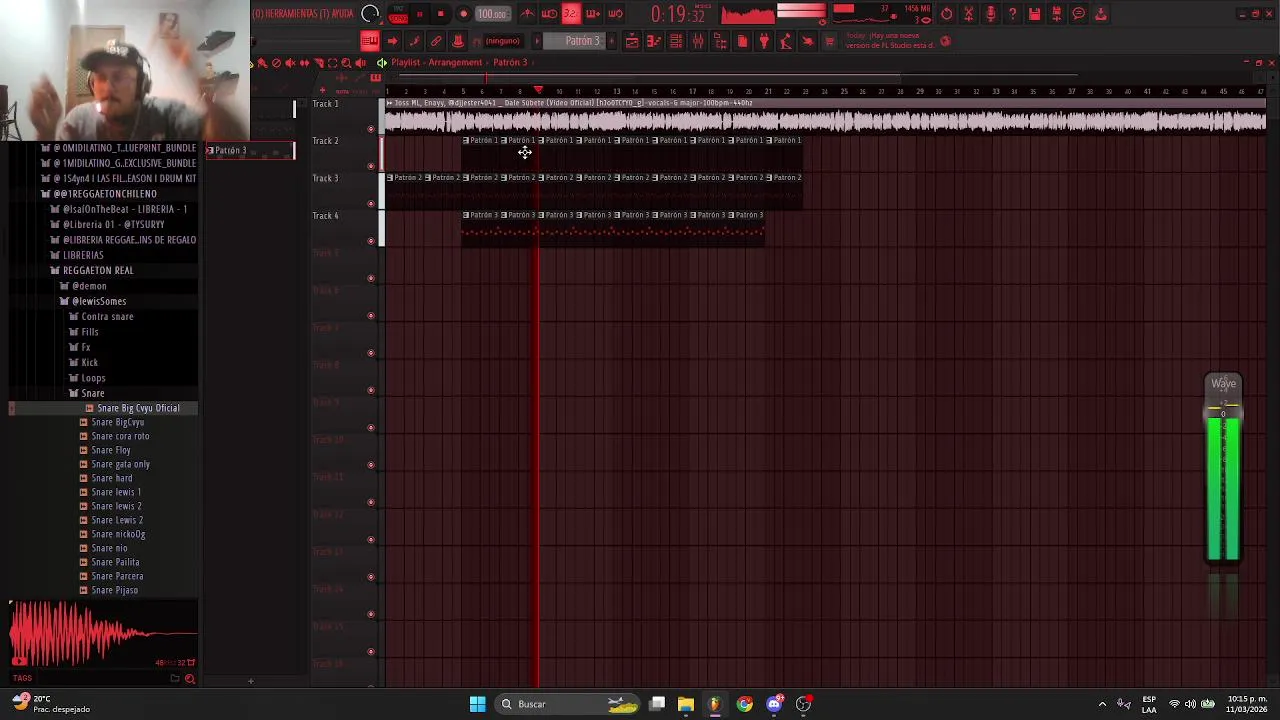
Task: Mute Track 4 with its green dot
Action: pos(371,241)
